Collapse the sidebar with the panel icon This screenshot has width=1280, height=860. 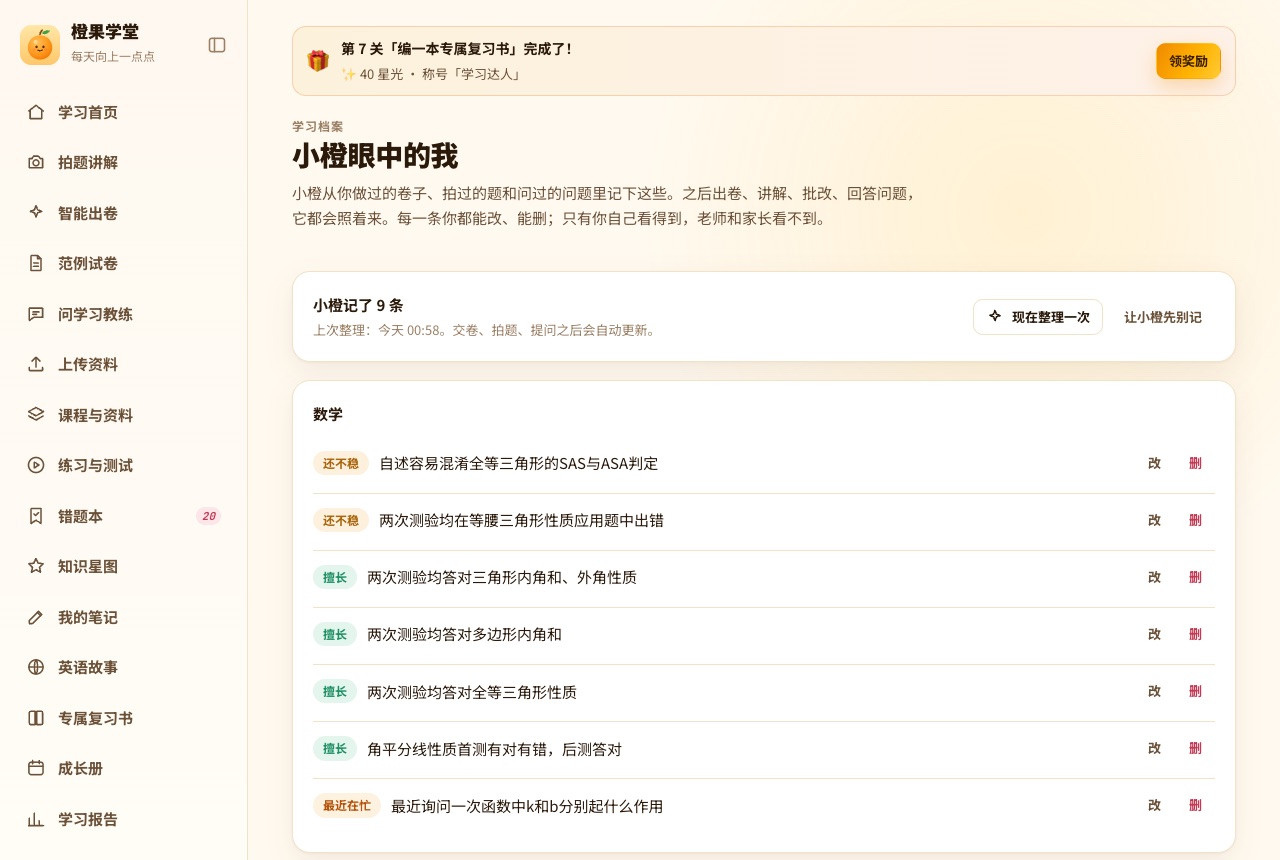click(x=217, y=45)
